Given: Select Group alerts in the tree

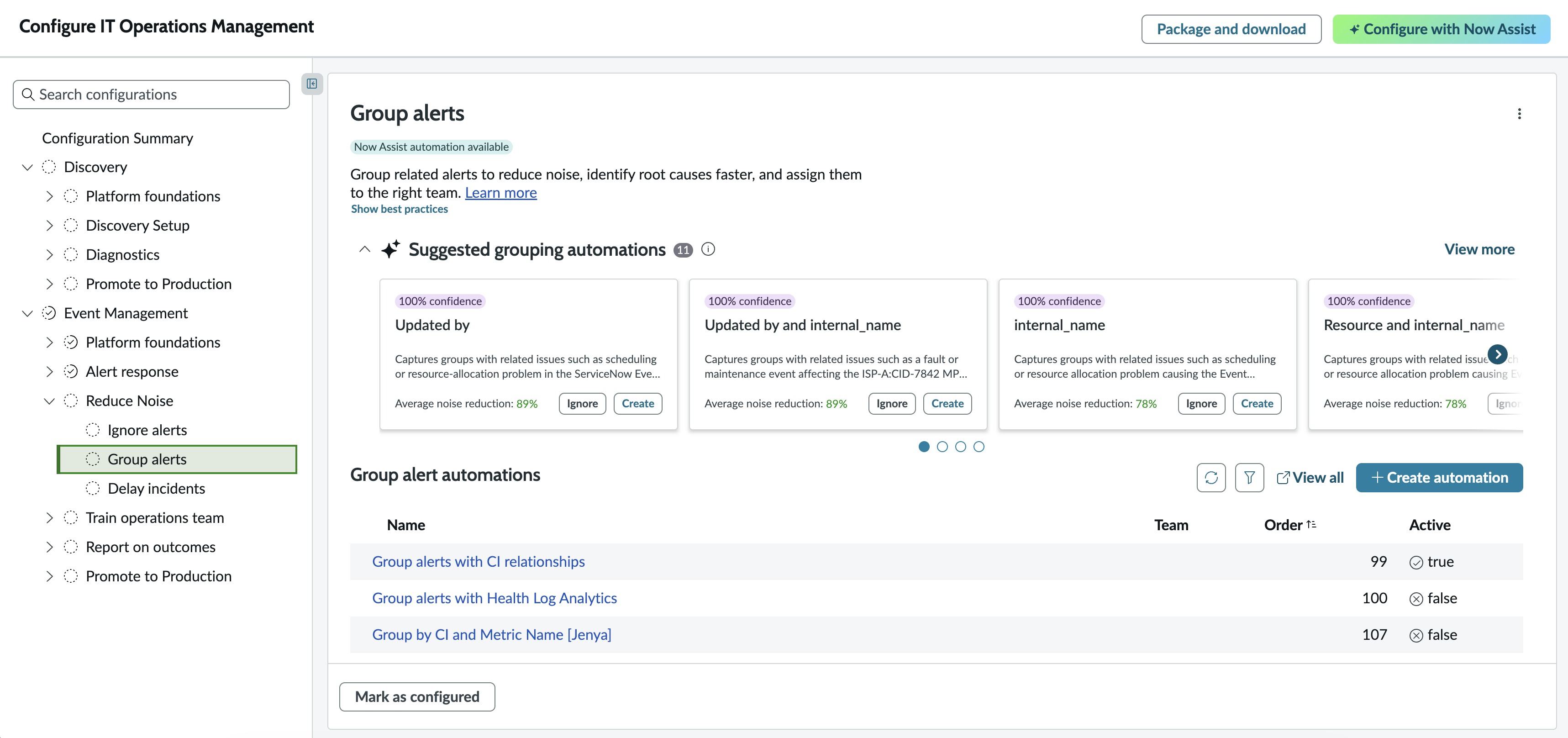Looking at the screenshot, I should click(x=177, y=459).
